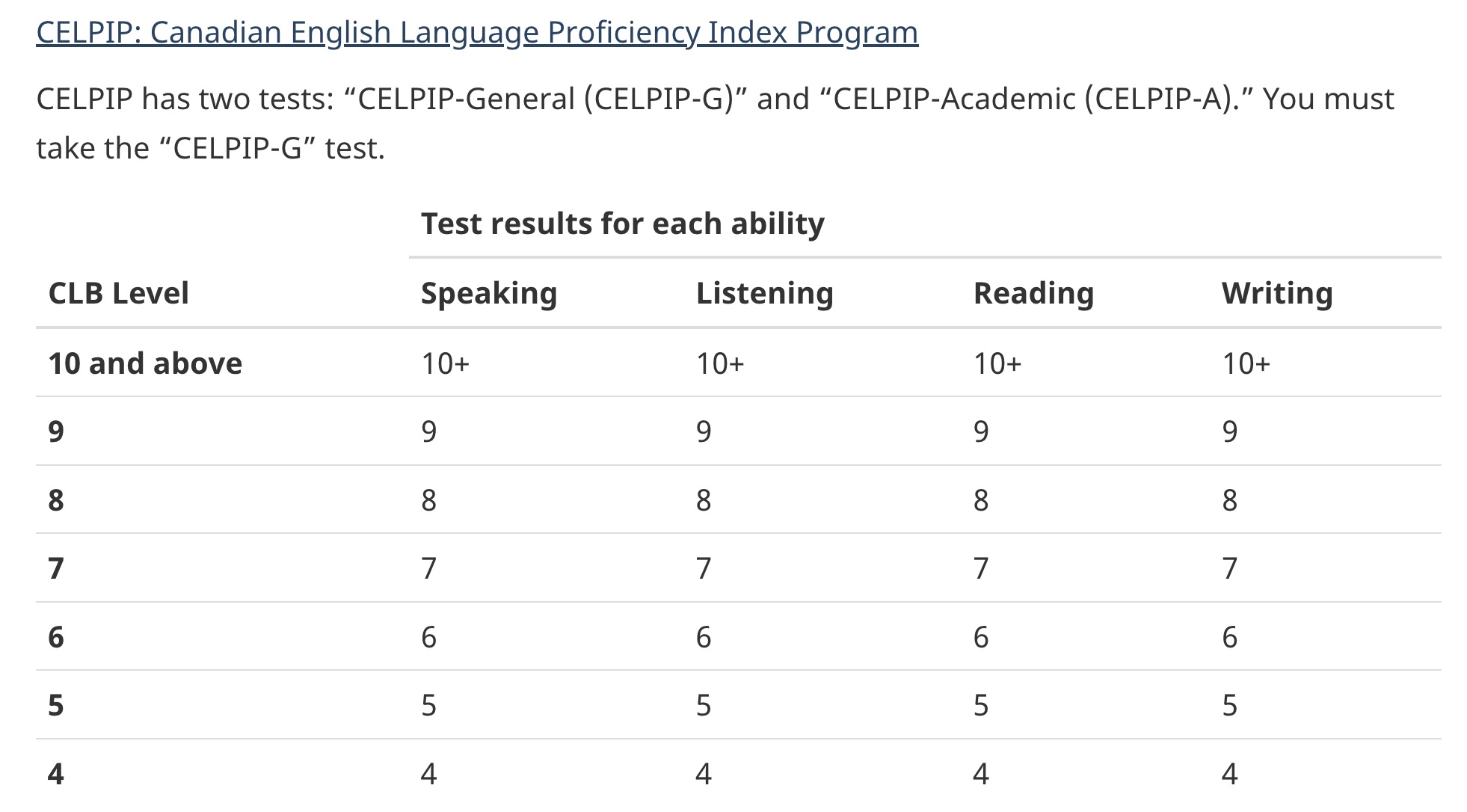Click the Speaking score for CLB 6
Viewport: 1467px width, 812px height.
pyautogui.click(x=428, y=637)
